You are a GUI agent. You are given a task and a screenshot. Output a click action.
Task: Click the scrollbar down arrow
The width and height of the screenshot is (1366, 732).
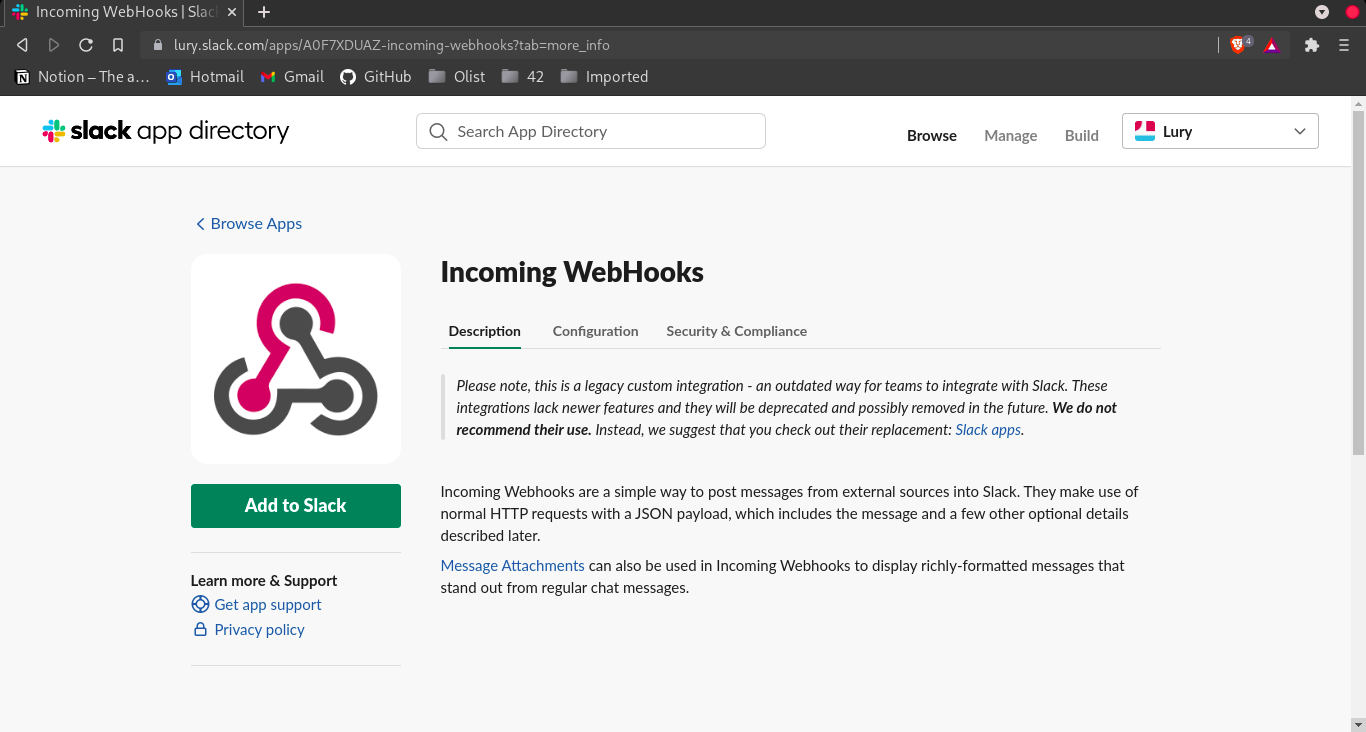1358,723
